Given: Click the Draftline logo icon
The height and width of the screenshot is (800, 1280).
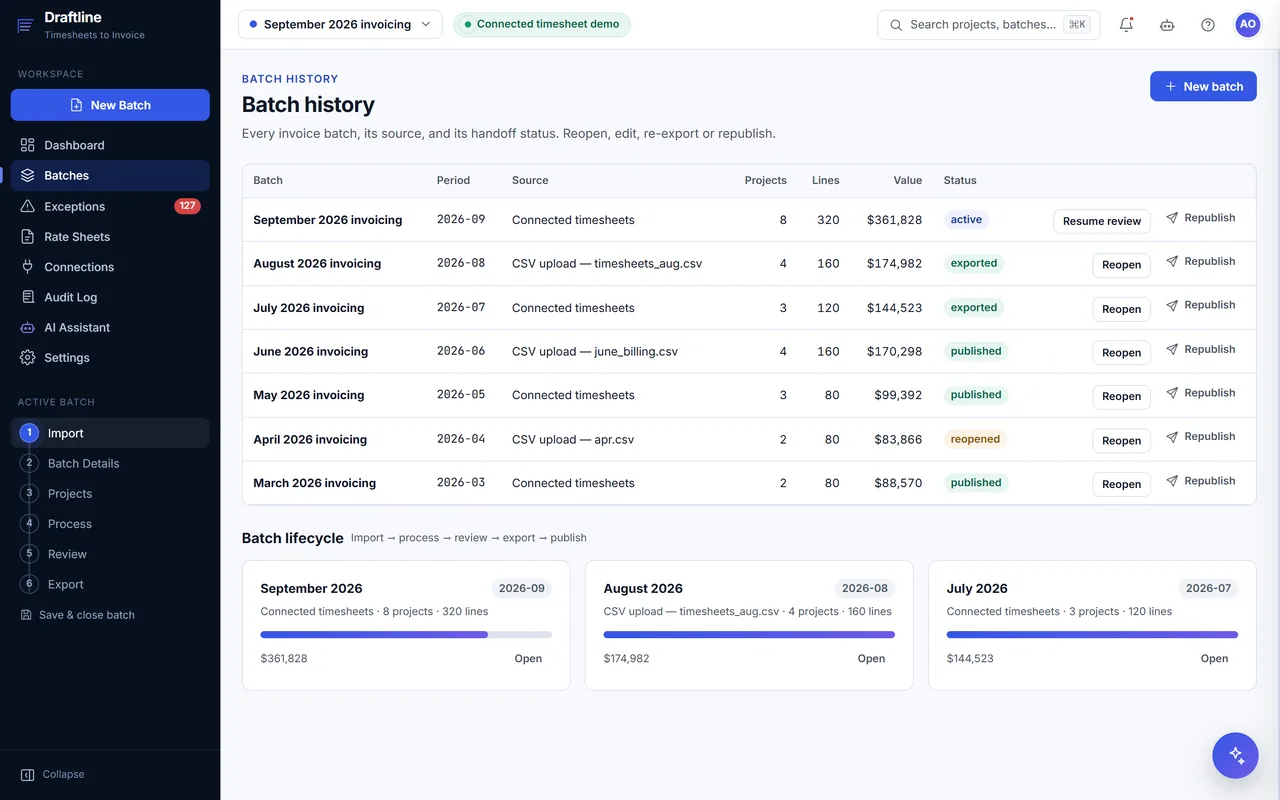Looking at the screenshot, I should (x=26, y=25).
